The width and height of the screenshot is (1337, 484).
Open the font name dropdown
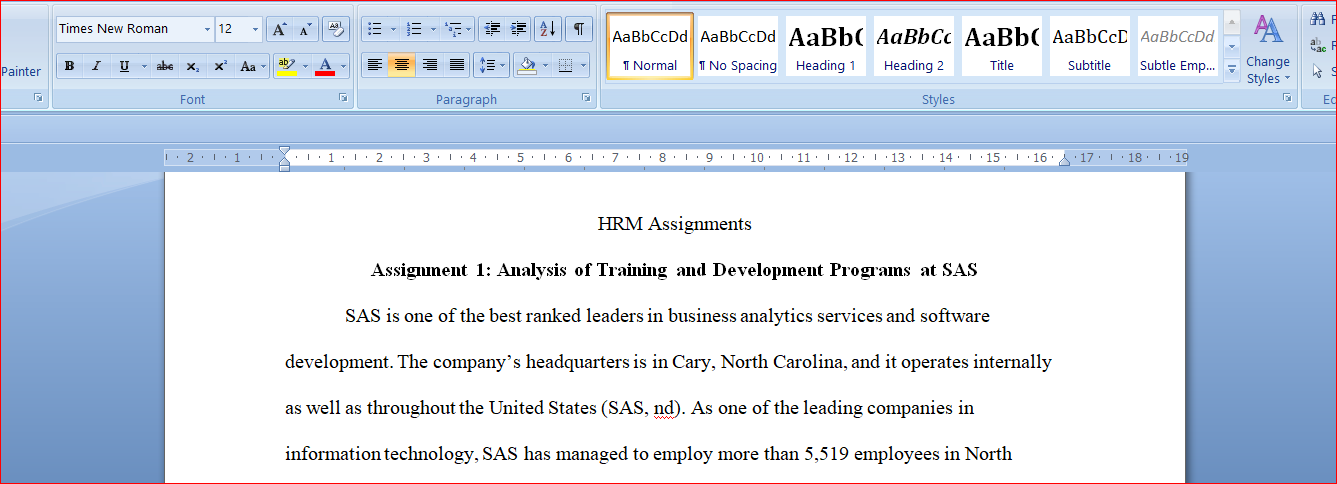pos(207,29)
